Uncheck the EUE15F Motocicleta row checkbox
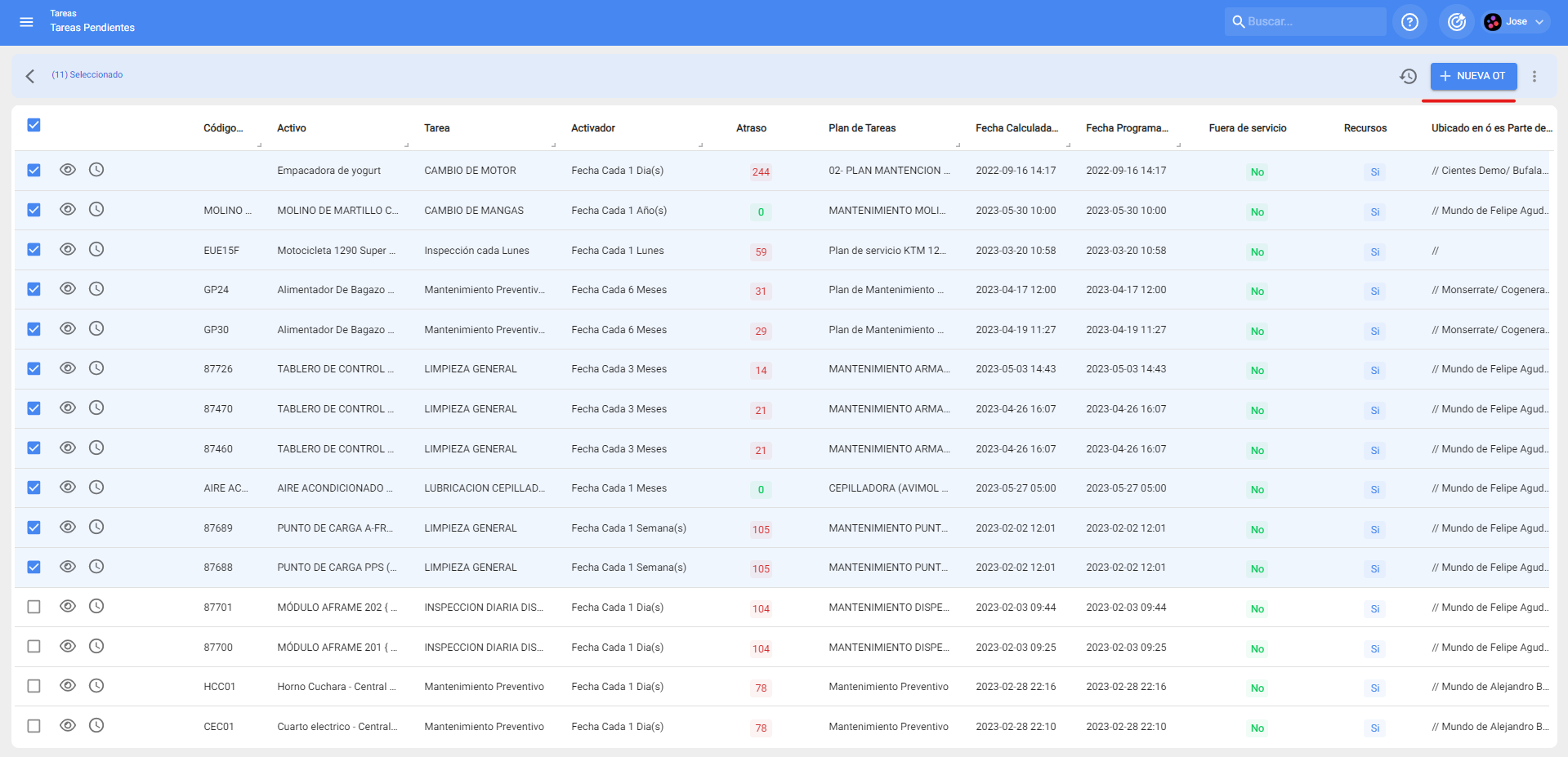This screenshot has width=1568, height=757. [34, 250]
